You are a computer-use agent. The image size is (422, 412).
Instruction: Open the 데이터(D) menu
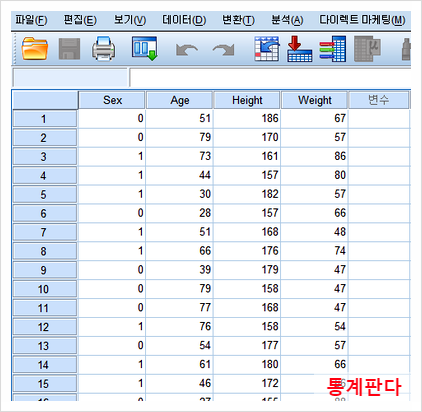tap(184, 20)
